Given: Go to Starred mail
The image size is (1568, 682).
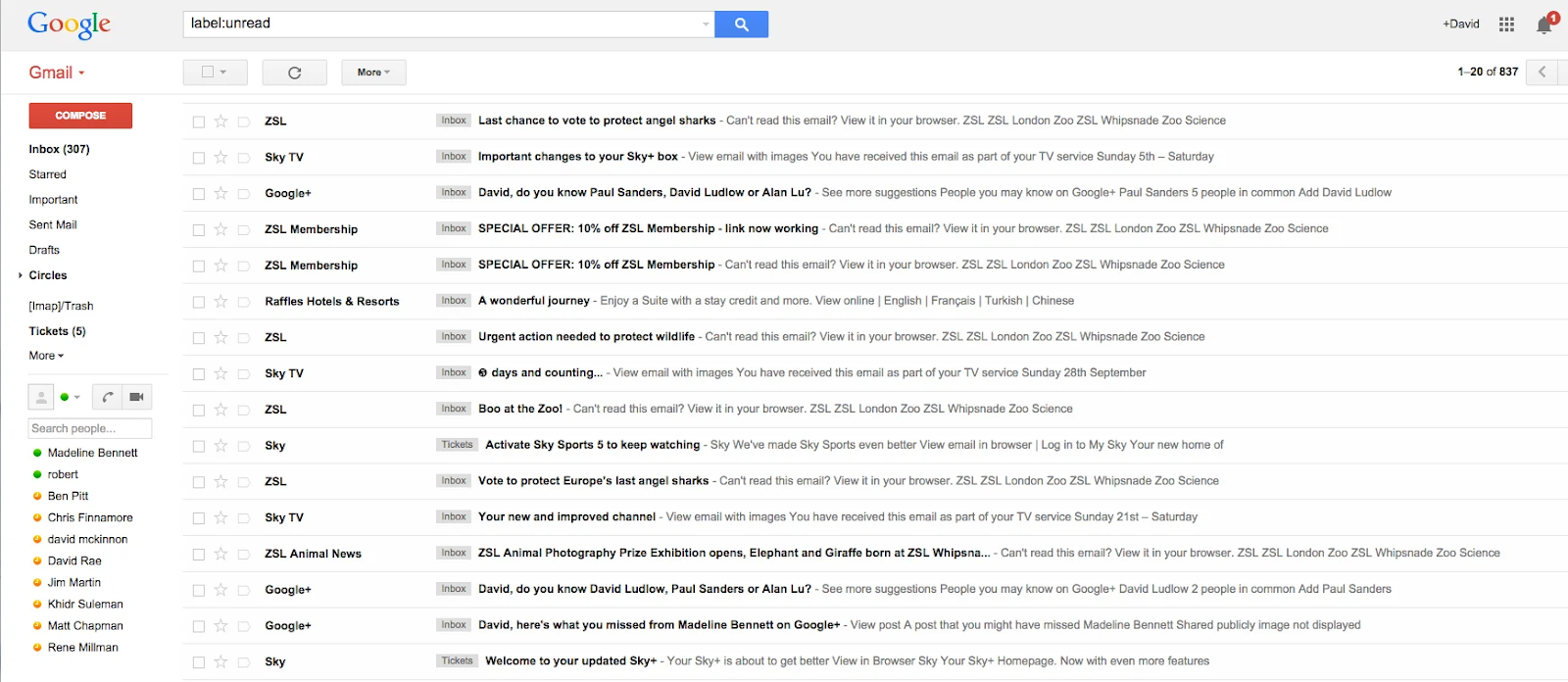Looking at the screenshot, I should coord(48,174).
